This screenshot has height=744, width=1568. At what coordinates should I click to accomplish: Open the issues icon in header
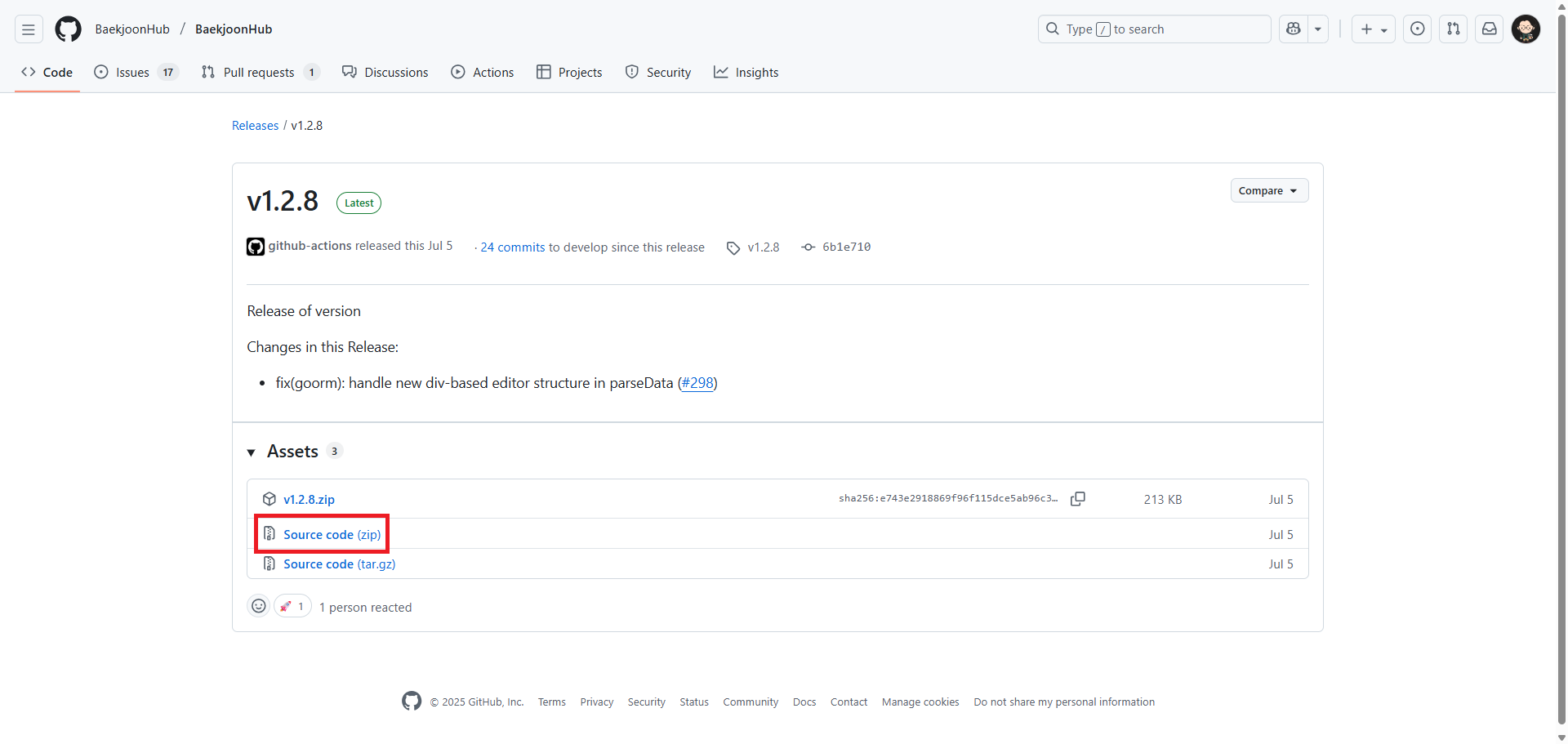[x=1418, y=29]
